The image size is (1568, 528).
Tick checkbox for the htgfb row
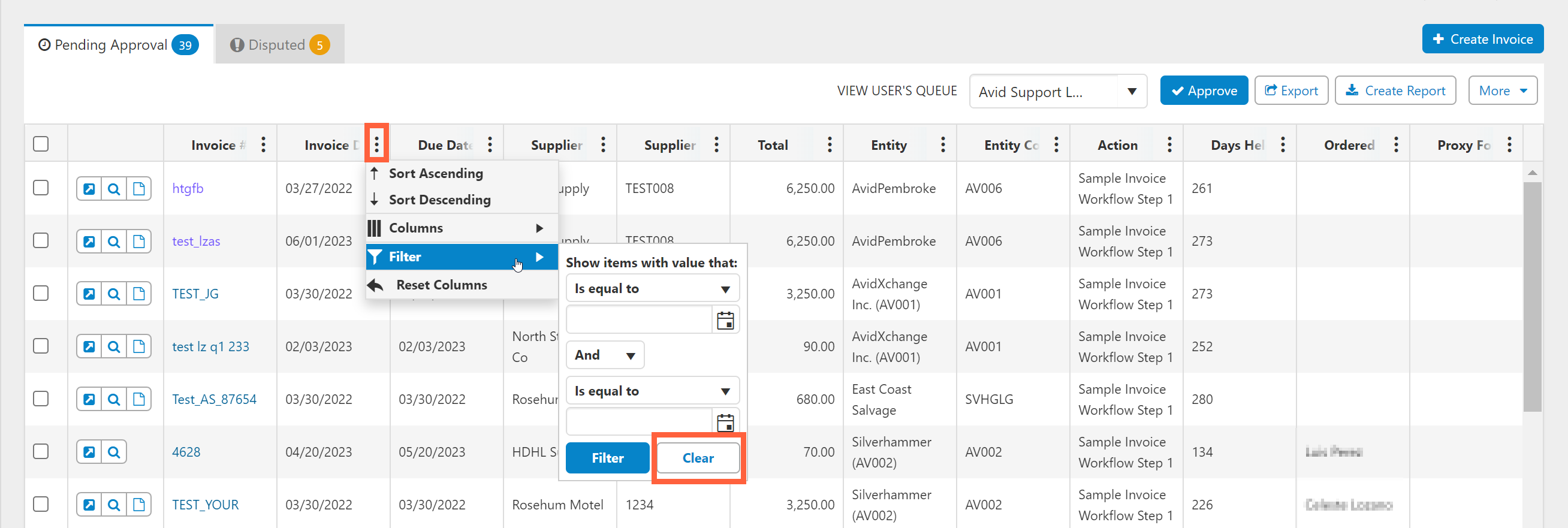tap(41, 188)
